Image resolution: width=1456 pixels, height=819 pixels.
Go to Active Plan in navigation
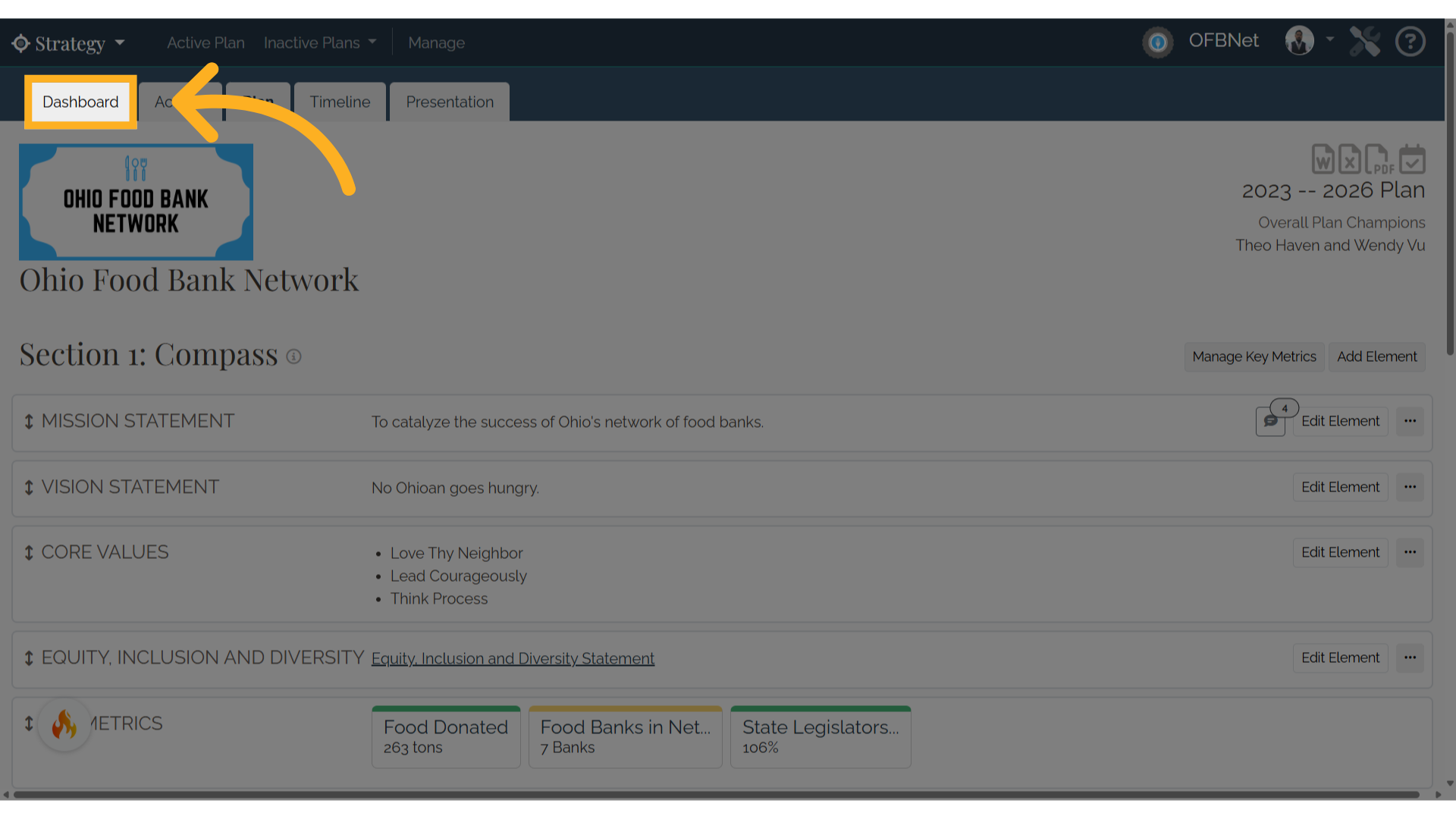(206, 43)
